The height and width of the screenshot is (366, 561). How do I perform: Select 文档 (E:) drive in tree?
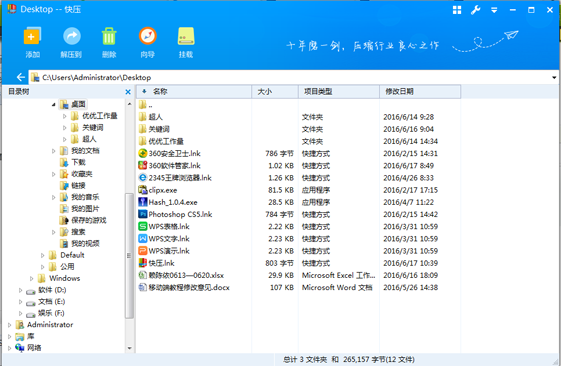click(46, 302)
